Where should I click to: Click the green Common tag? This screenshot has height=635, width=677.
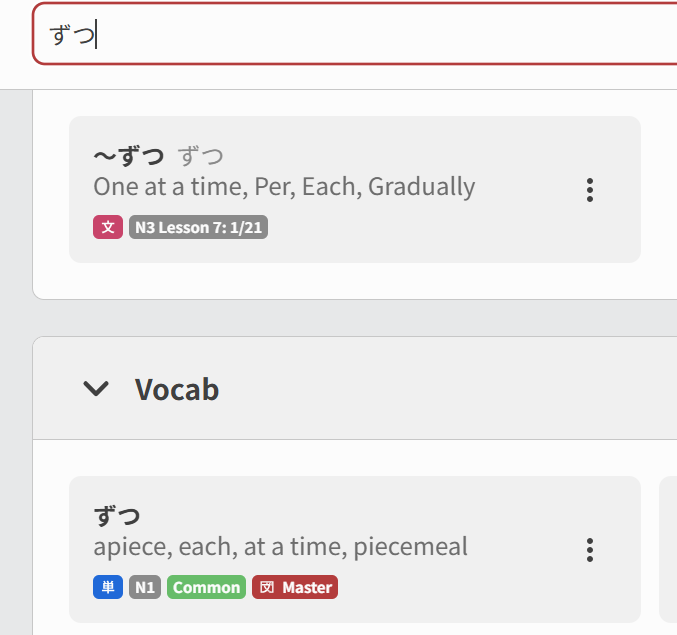(206, 588)
